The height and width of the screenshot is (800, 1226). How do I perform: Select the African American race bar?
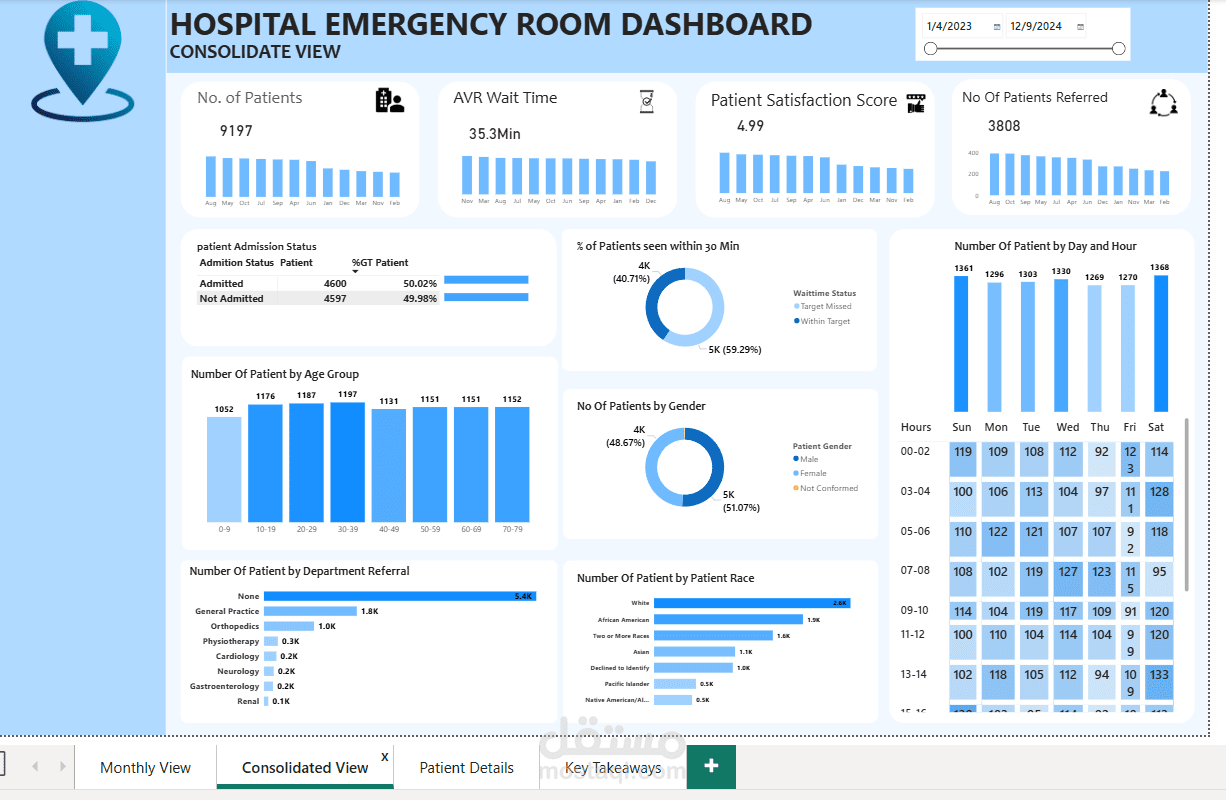[728, 620]
